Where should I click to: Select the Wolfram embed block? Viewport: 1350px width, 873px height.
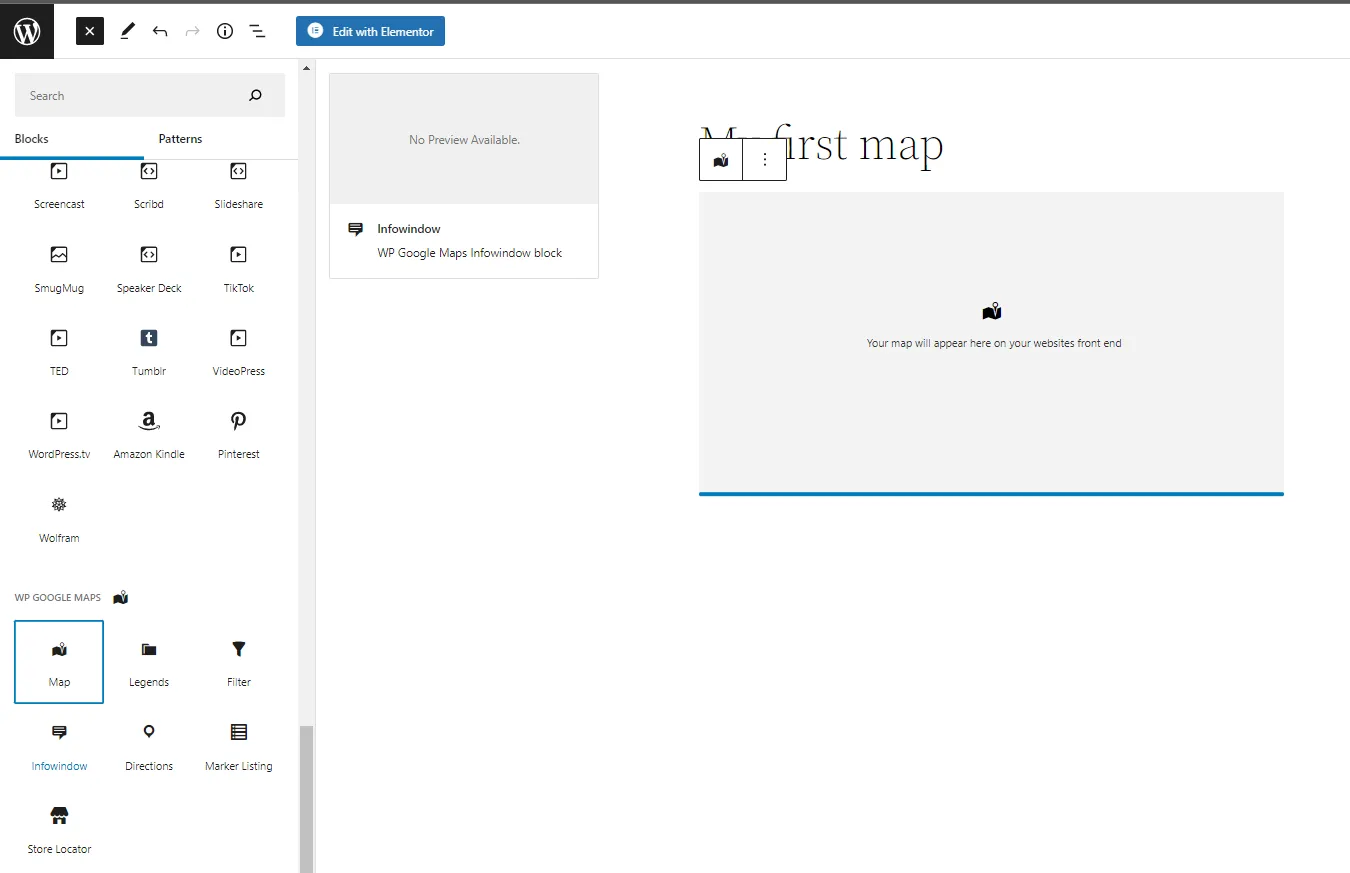tap(58, 518)
